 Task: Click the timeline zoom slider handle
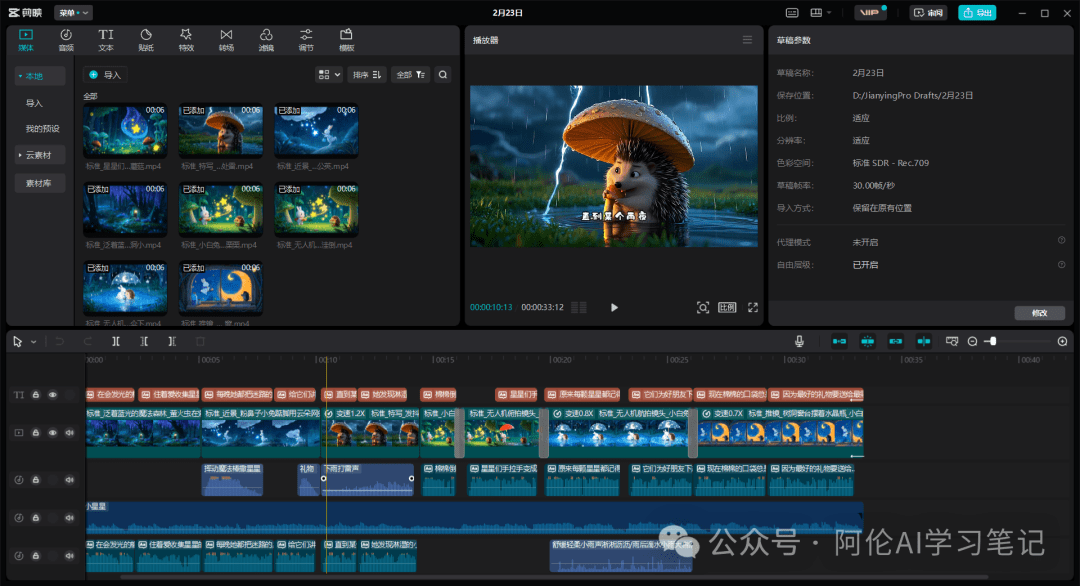[x=993, y=342]
